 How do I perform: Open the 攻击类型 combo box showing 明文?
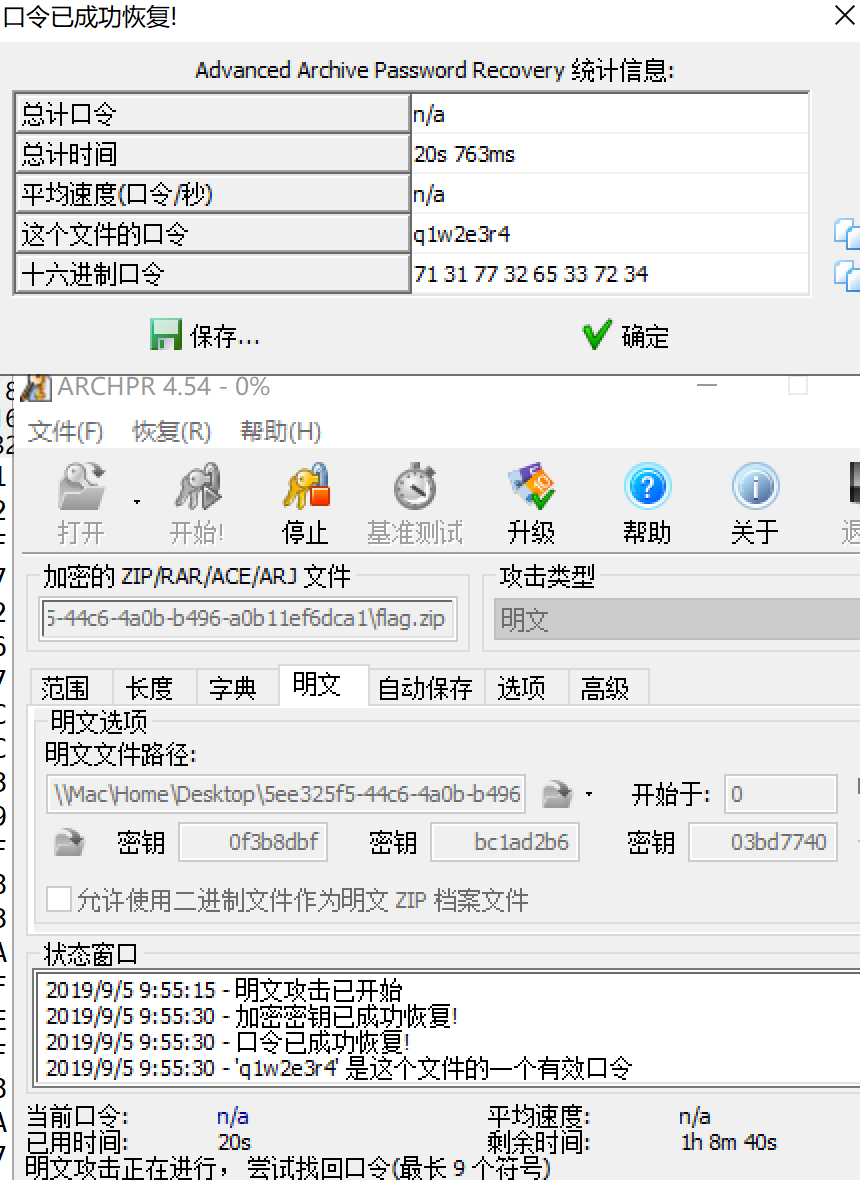[x=676, y=619]
